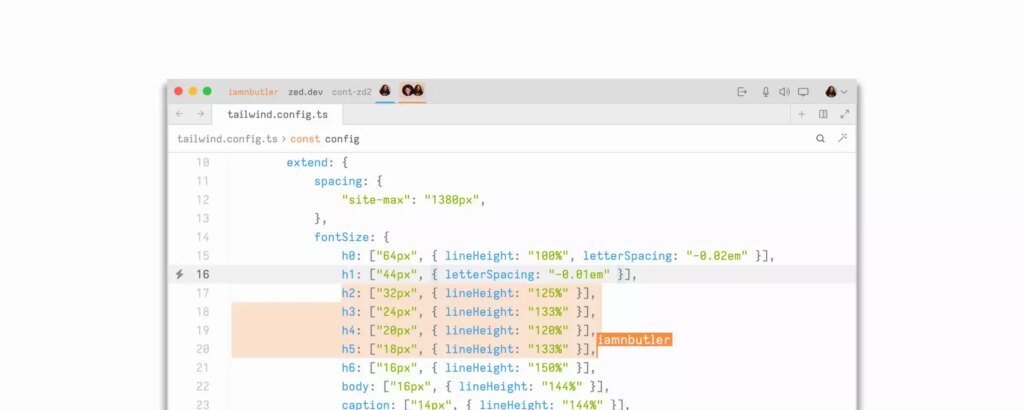This screenshot has width=1024, height=410.
Task: Click the first collaborator avatar with blue underline
Action: point(385,91)
